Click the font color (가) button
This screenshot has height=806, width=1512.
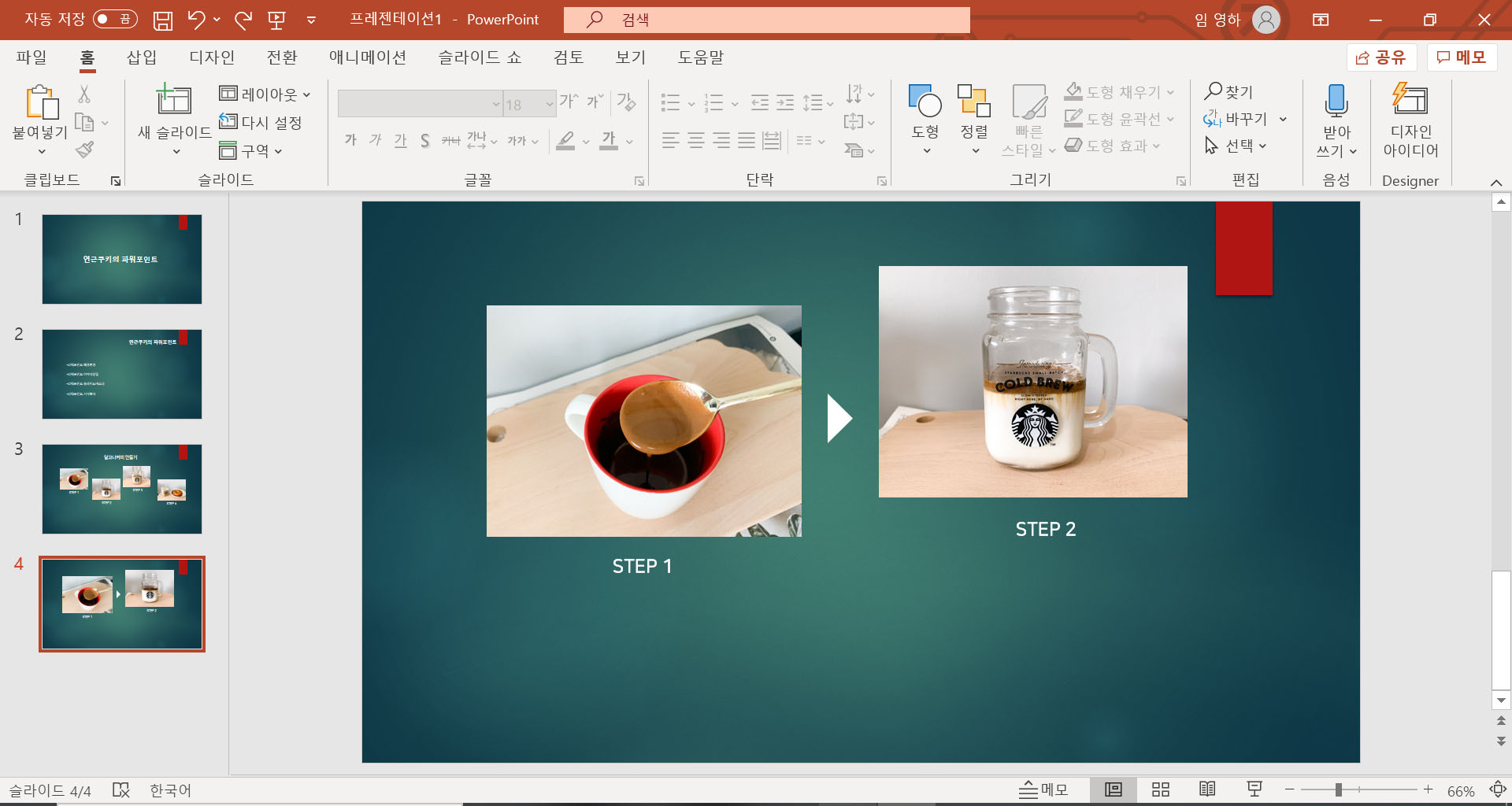[609, 141]
